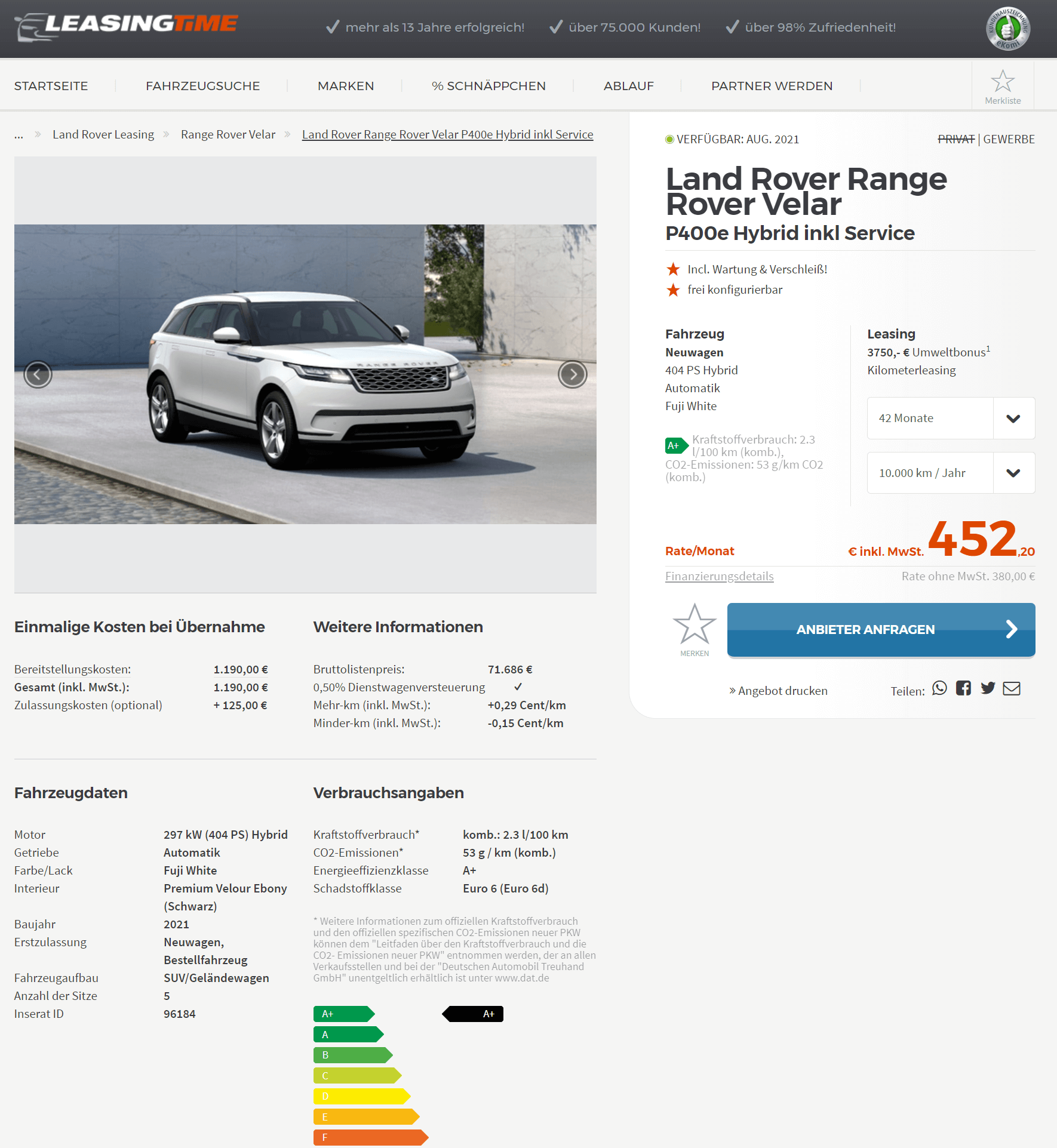
Task: Open the 10.000 km / Jahr dropdown
Action: [x=951, y=473]
